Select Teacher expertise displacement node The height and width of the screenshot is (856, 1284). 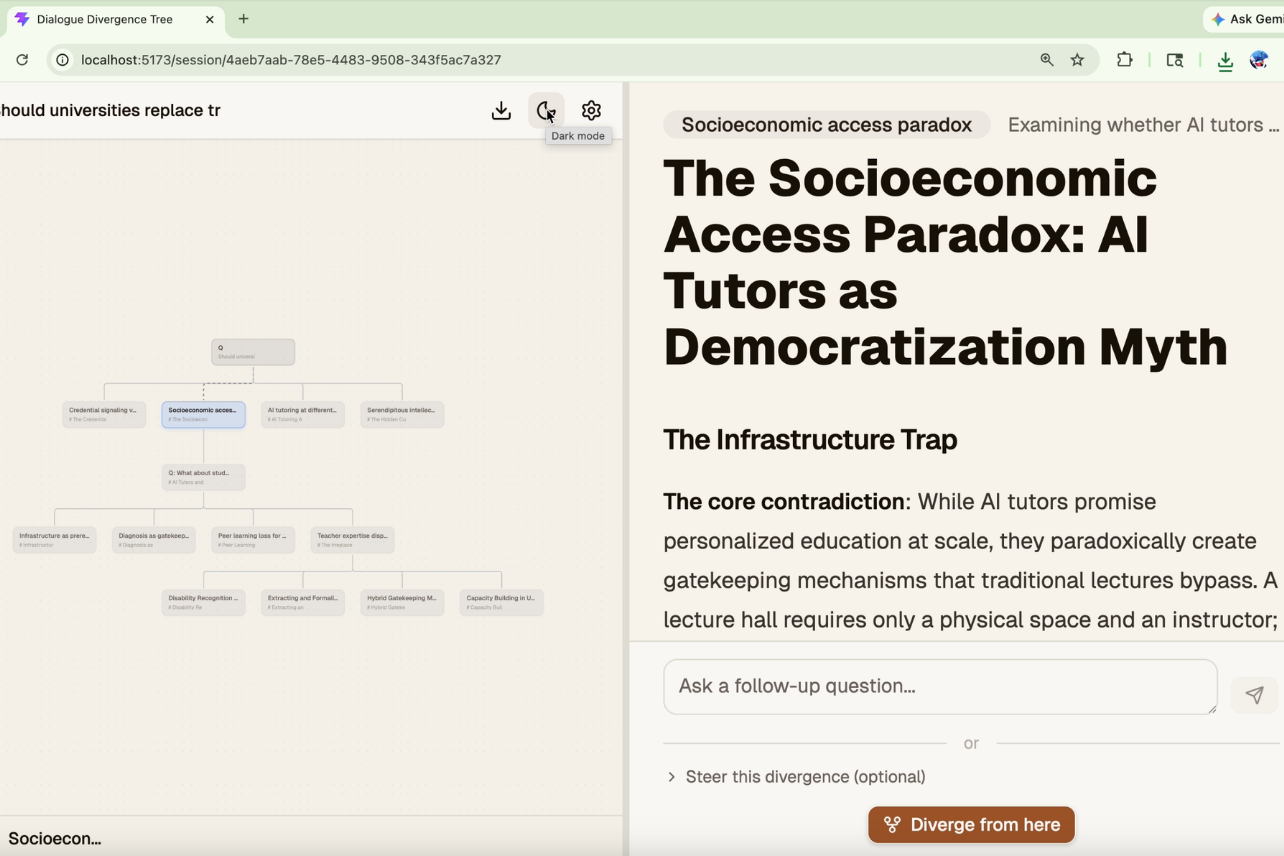(352, 540)
